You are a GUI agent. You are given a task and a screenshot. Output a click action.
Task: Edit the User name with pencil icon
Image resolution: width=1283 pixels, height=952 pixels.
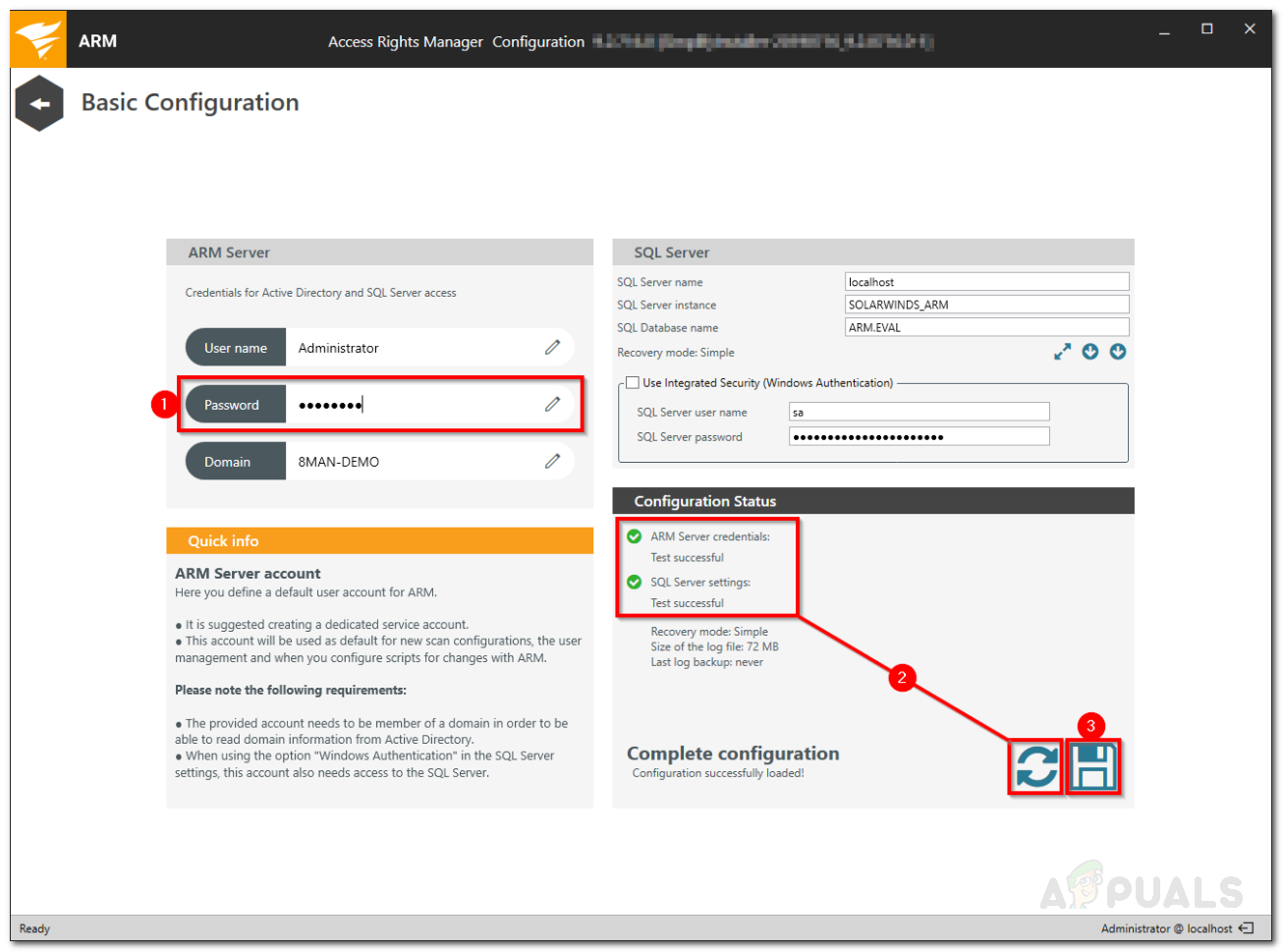553,347
